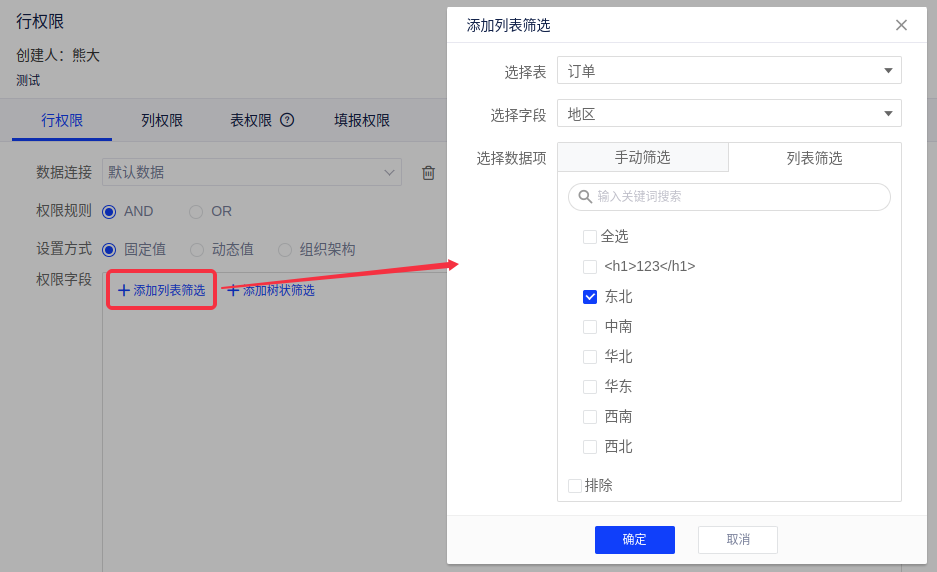Click the search magnifier icon in keyword box
Viewport: 937px width, 572px height.
585,197
